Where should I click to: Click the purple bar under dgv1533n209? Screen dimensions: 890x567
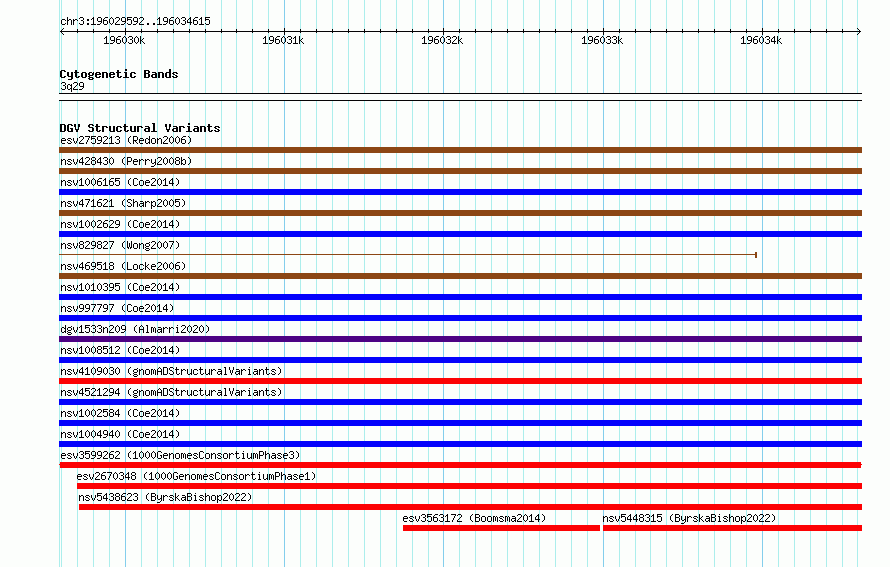click(460, 339)
